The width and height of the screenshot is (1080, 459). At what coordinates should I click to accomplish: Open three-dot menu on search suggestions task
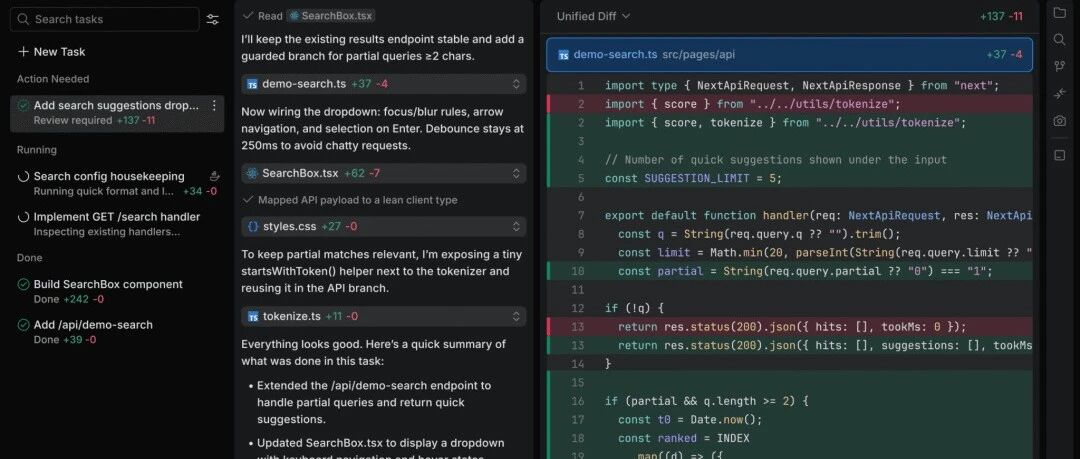point(214,105)
